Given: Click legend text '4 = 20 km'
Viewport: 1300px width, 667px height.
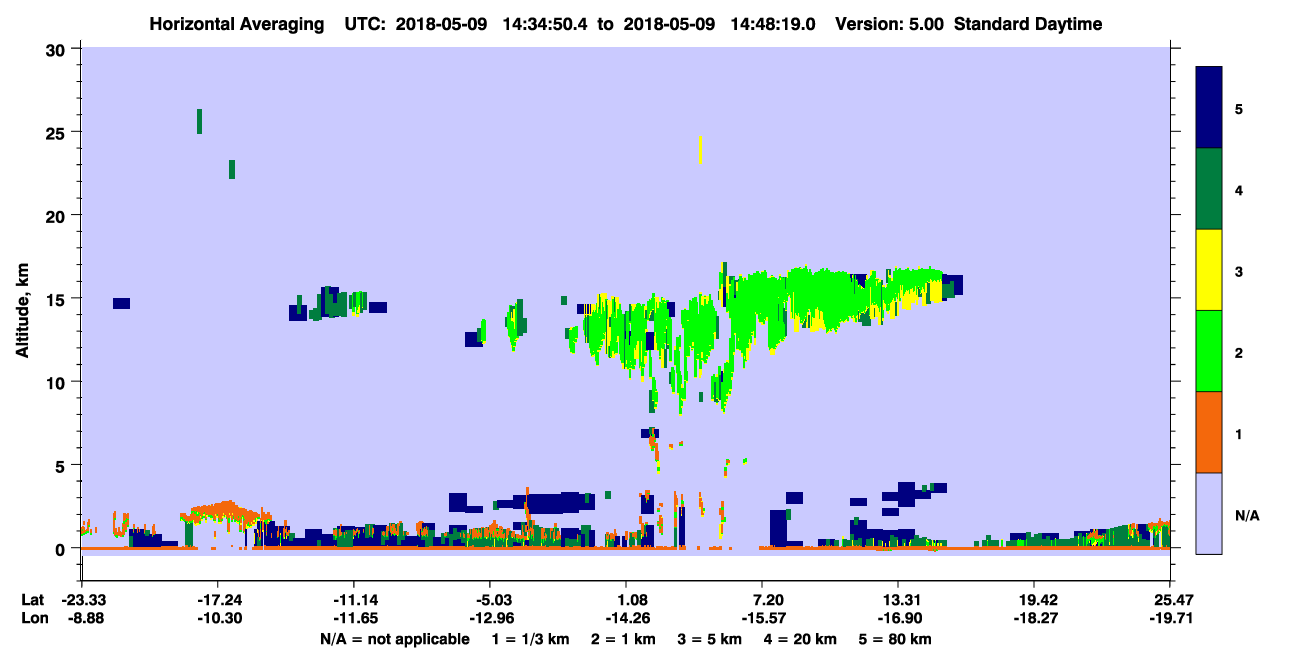Looking at the screenshot, I should (801, 639).
